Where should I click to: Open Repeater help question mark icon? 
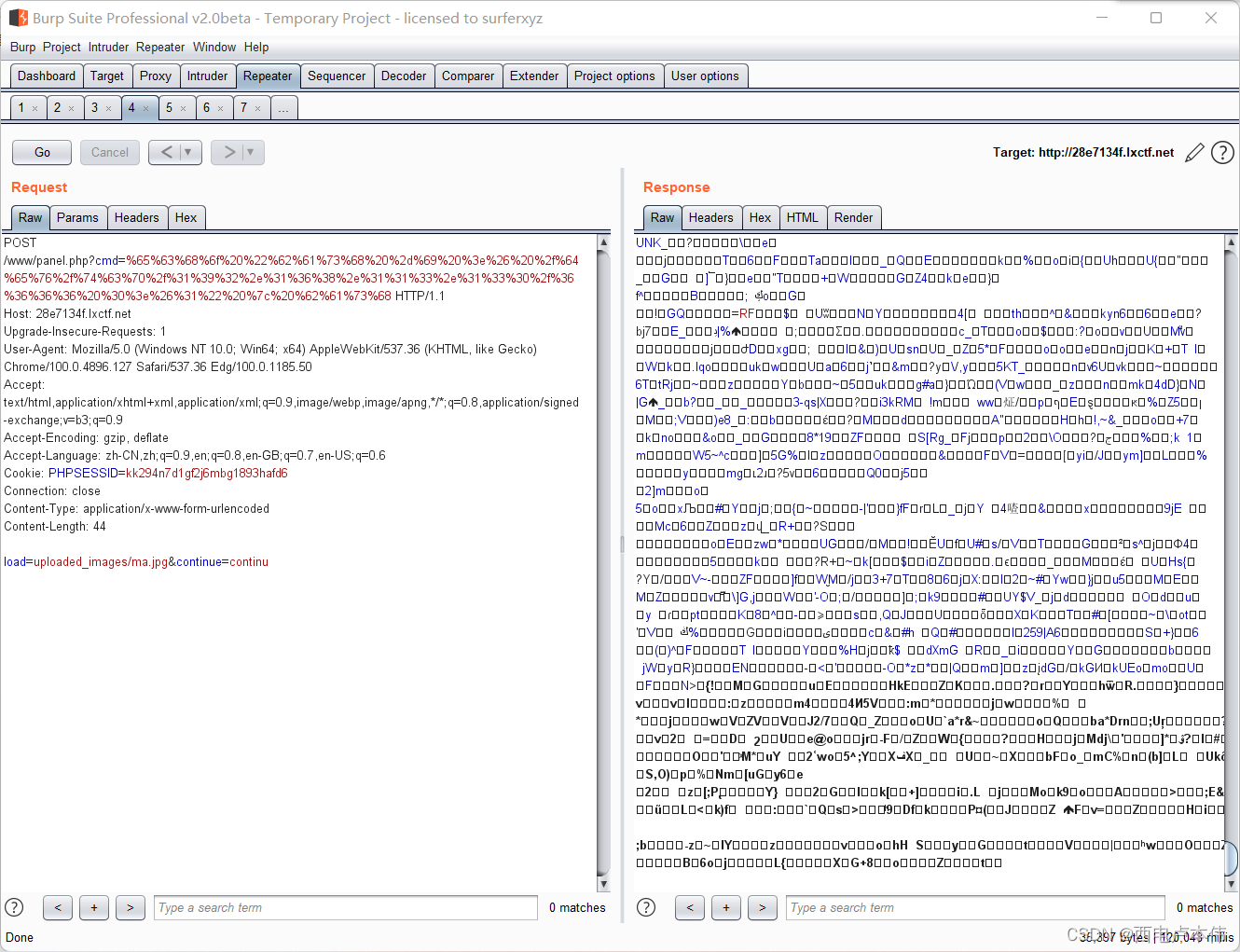pos(1222,152)
